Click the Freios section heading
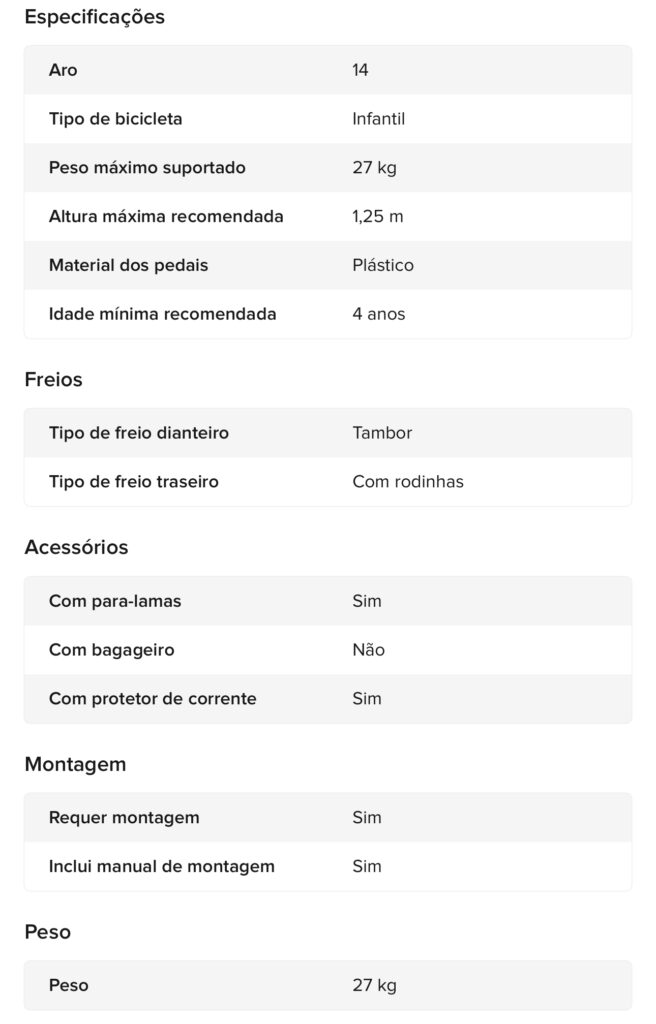The height and width of the screenshot is (1024, 656). pyautogui.click(x=53, y=380)
